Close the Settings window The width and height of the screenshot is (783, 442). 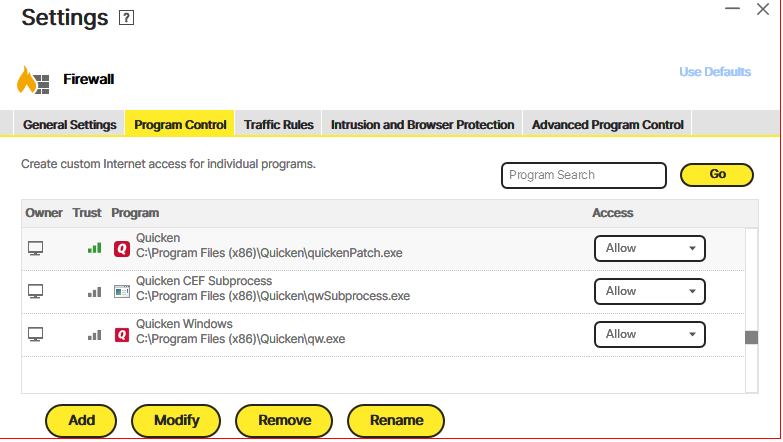pos(763,9)
